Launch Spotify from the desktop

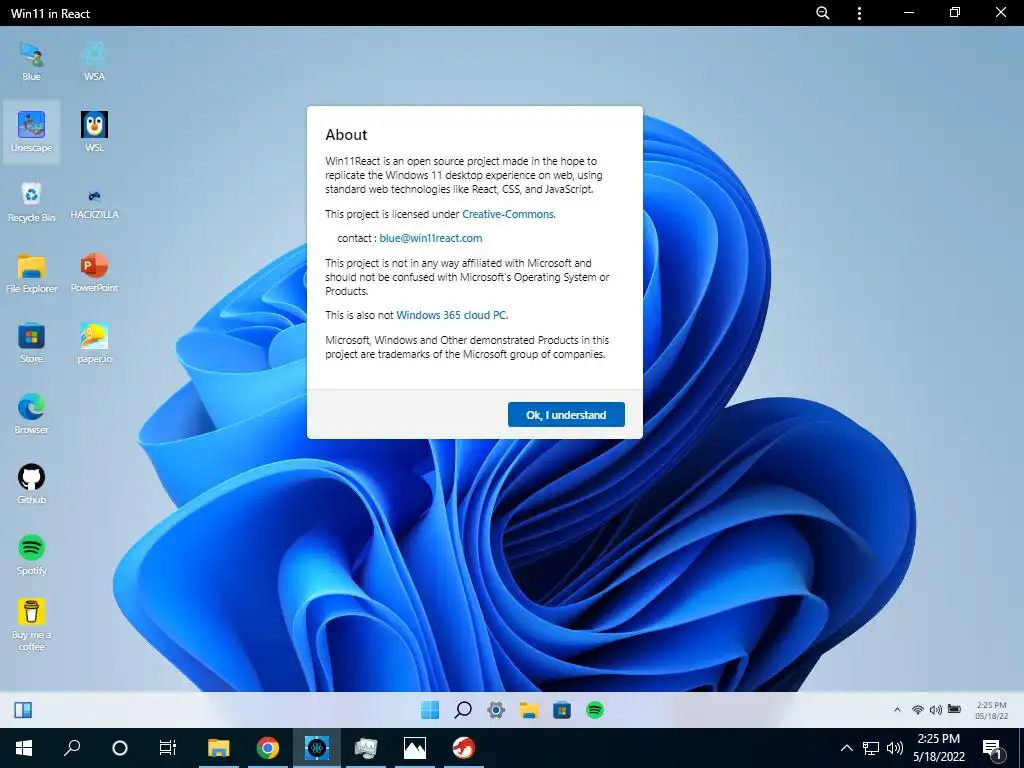click(31, 555)
